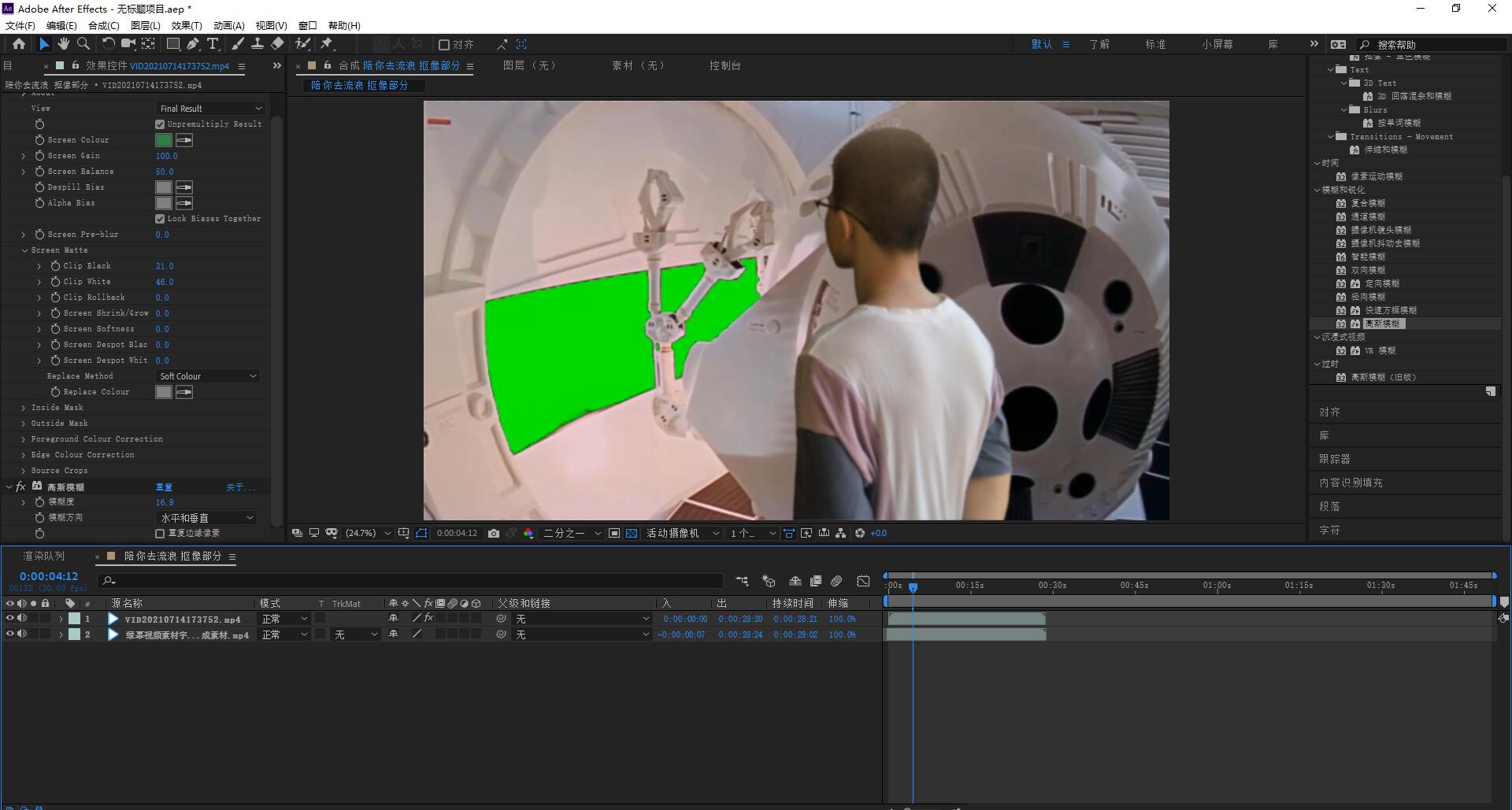Click the Home icon in the toolbar
Viewport: 1512px width, 810px height.
point(19,44)
